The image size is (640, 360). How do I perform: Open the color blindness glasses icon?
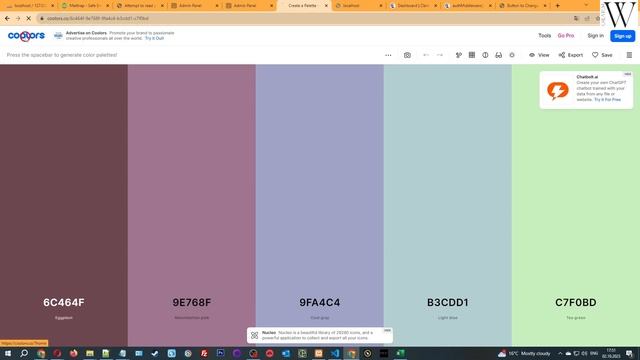point(499,55)
